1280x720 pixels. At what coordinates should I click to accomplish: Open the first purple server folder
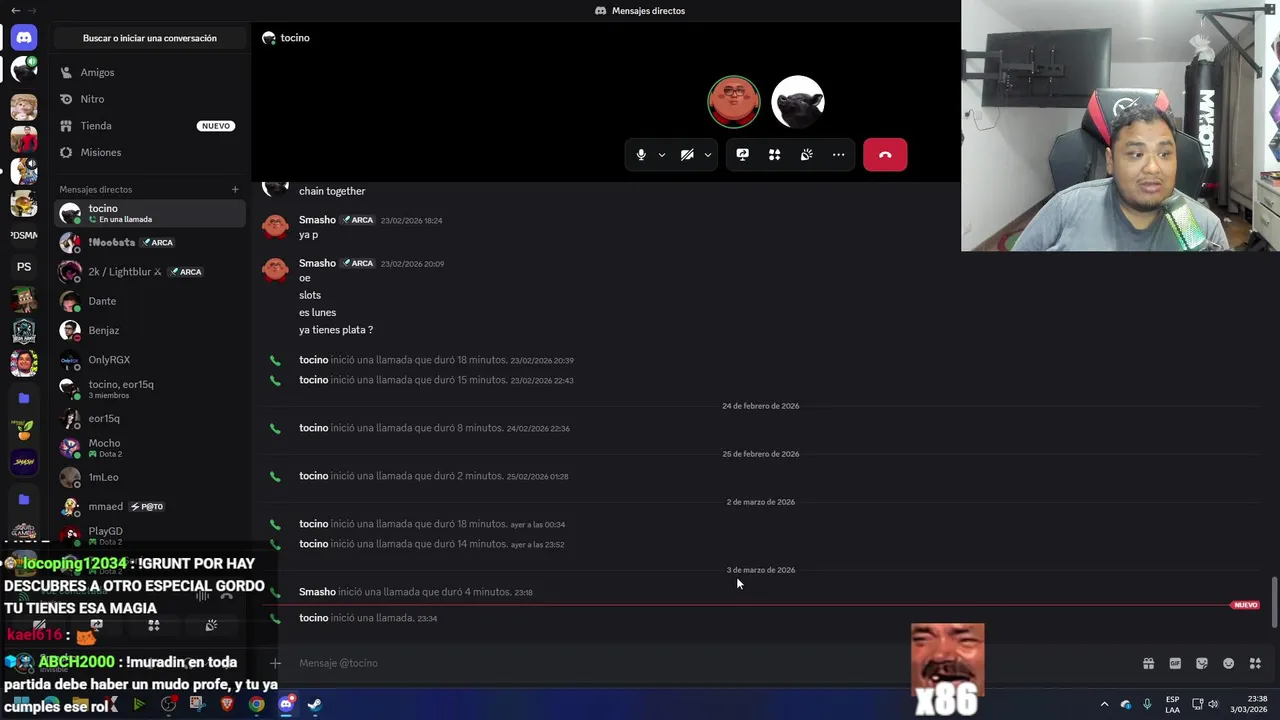click(24, 398)
